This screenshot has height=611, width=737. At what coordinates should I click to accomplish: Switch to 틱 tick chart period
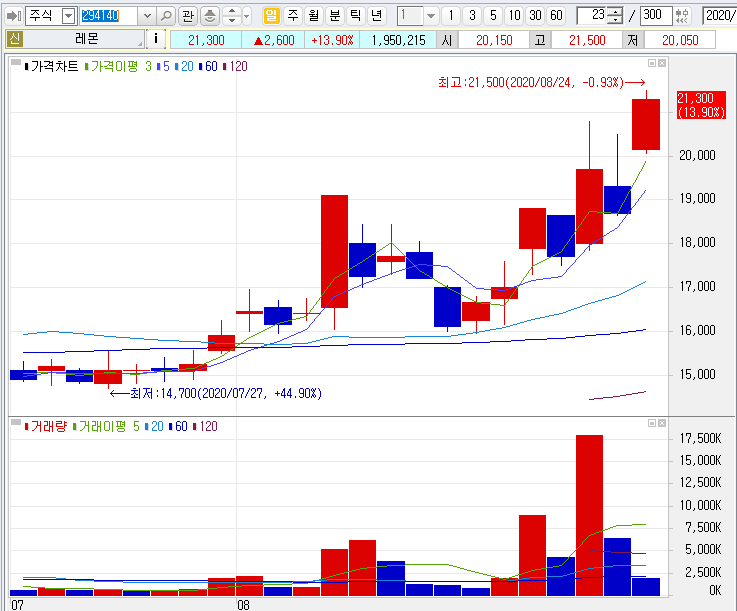(356, 16)
